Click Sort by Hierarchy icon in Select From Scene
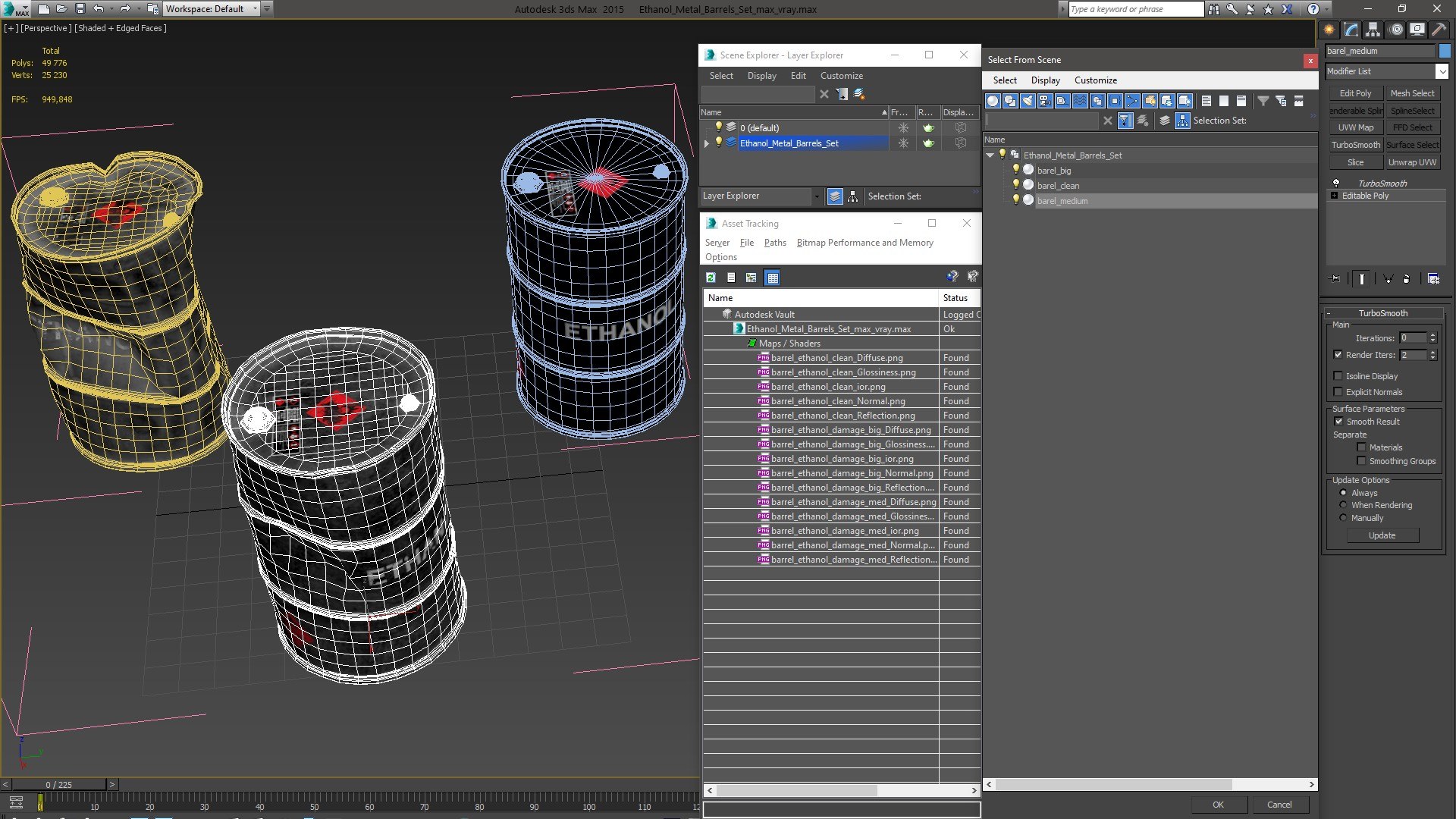This screenshot has width=1456, height=819. pyautogui.click(x=1183, y=121)
